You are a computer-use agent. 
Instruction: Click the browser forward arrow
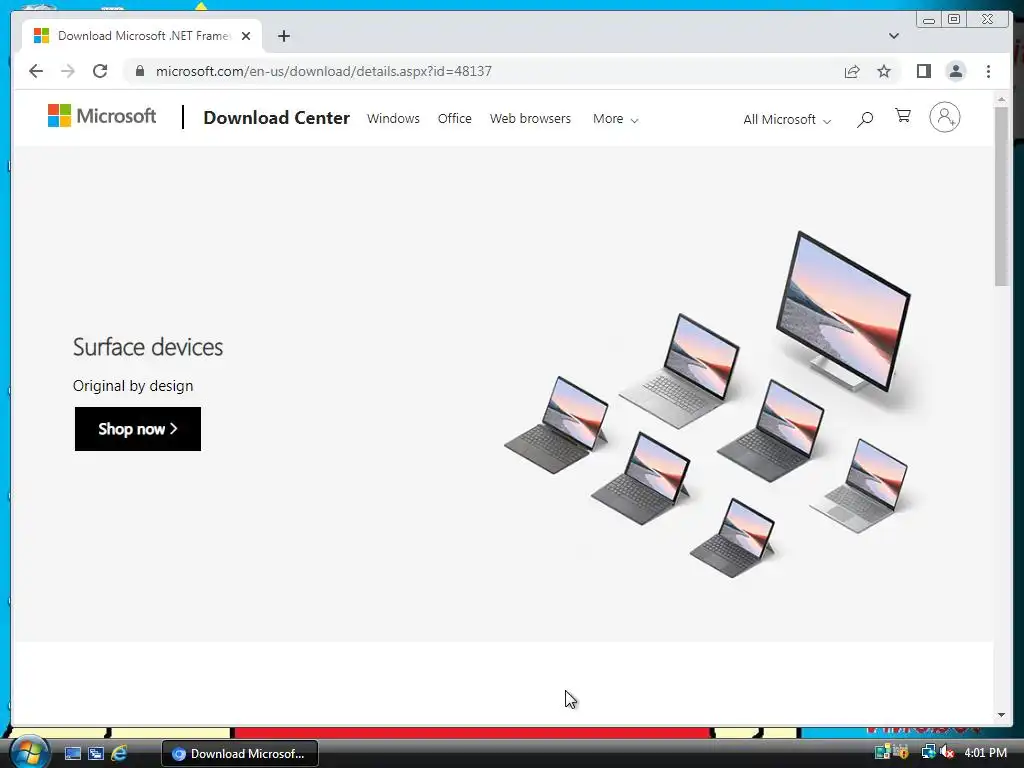click(x=68, y=71)
